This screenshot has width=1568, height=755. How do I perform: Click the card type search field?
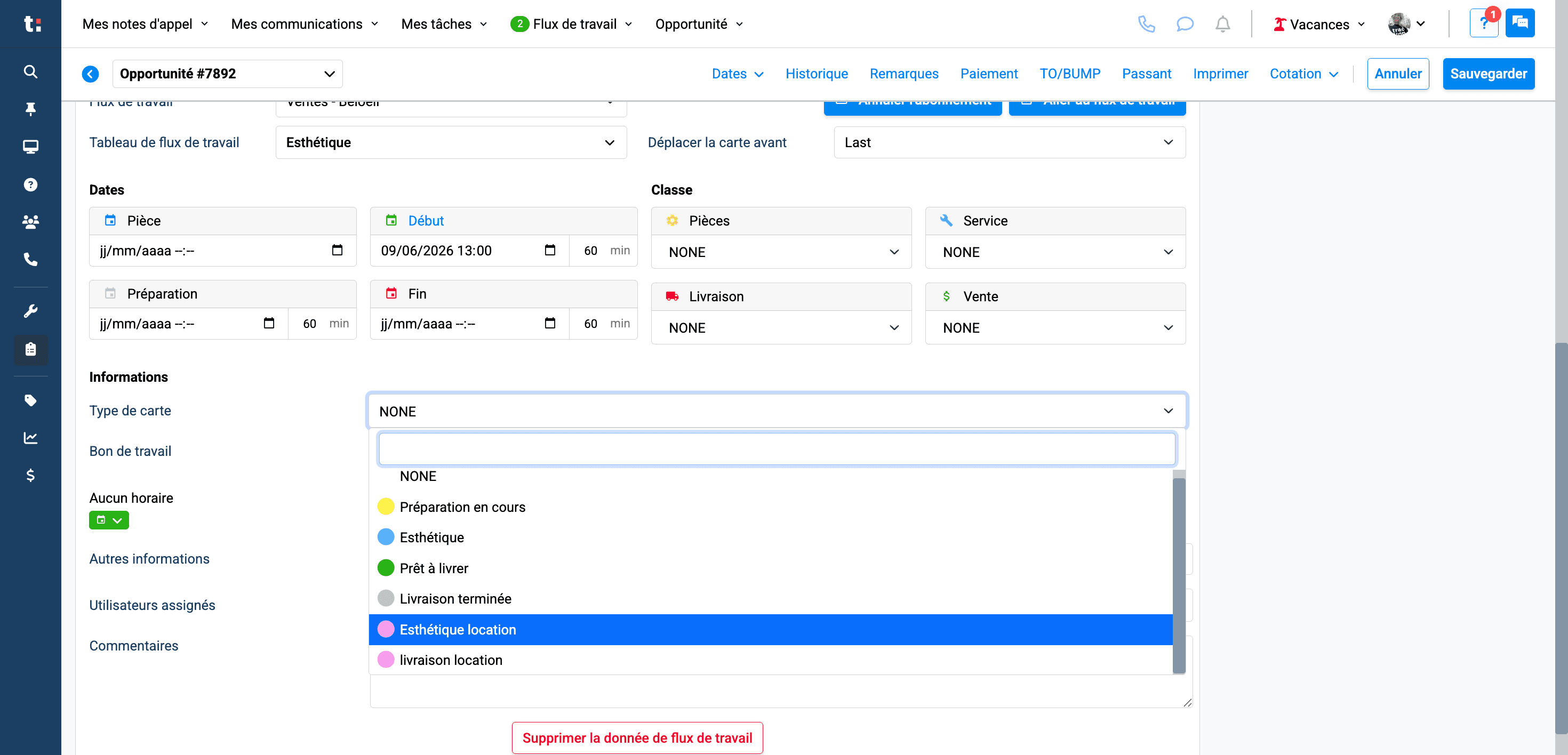(777, 449)
